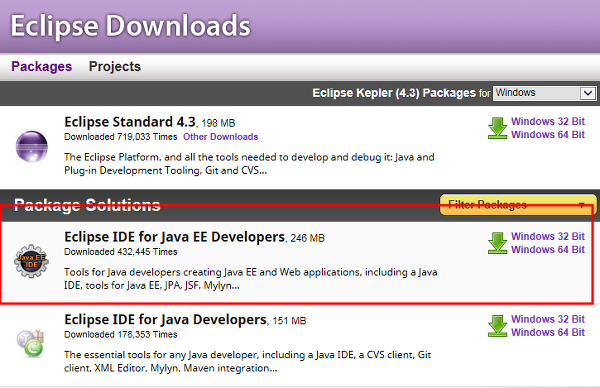Click the Eclipse IDE for Java EE Developers title
This screenshot has width=600, height=388.
click(174, 237)
